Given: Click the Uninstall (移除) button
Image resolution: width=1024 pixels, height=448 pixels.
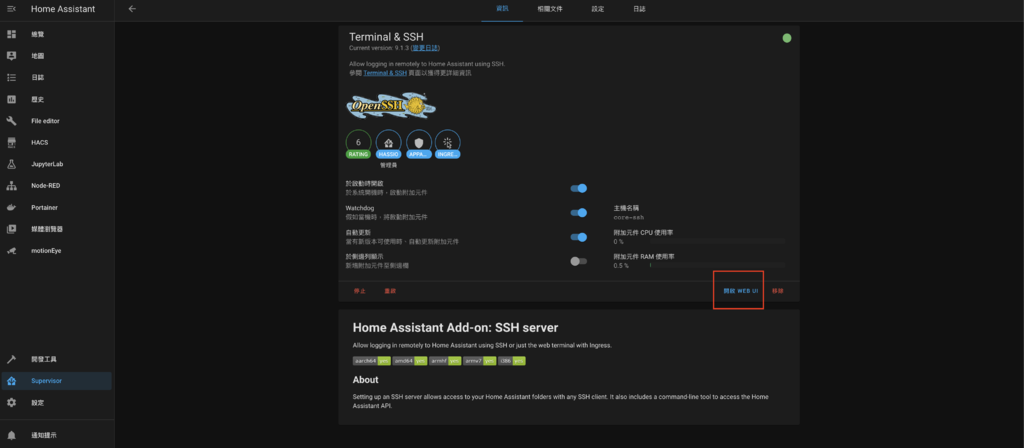Looking at the screenshot, I should pos(777,291).
